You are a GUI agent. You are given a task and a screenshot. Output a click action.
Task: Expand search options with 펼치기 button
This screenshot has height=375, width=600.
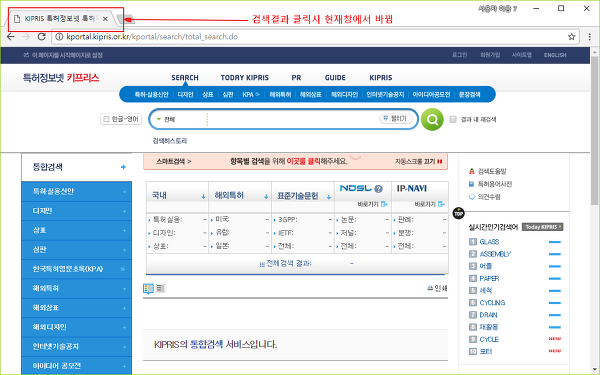click(396, 119)
